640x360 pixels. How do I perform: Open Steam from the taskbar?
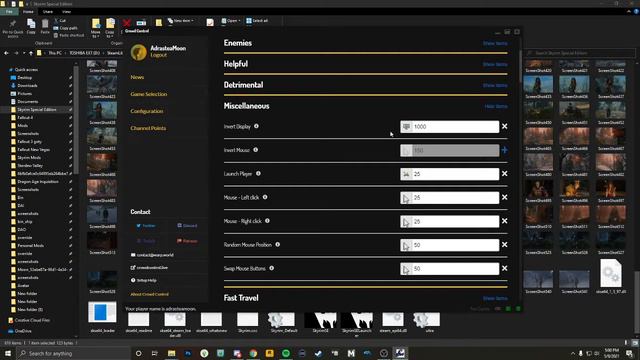[318, 353]
